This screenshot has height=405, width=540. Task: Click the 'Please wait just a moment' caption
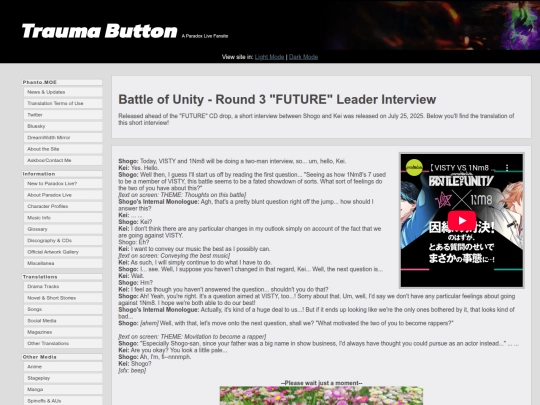(x=321, y=383)
